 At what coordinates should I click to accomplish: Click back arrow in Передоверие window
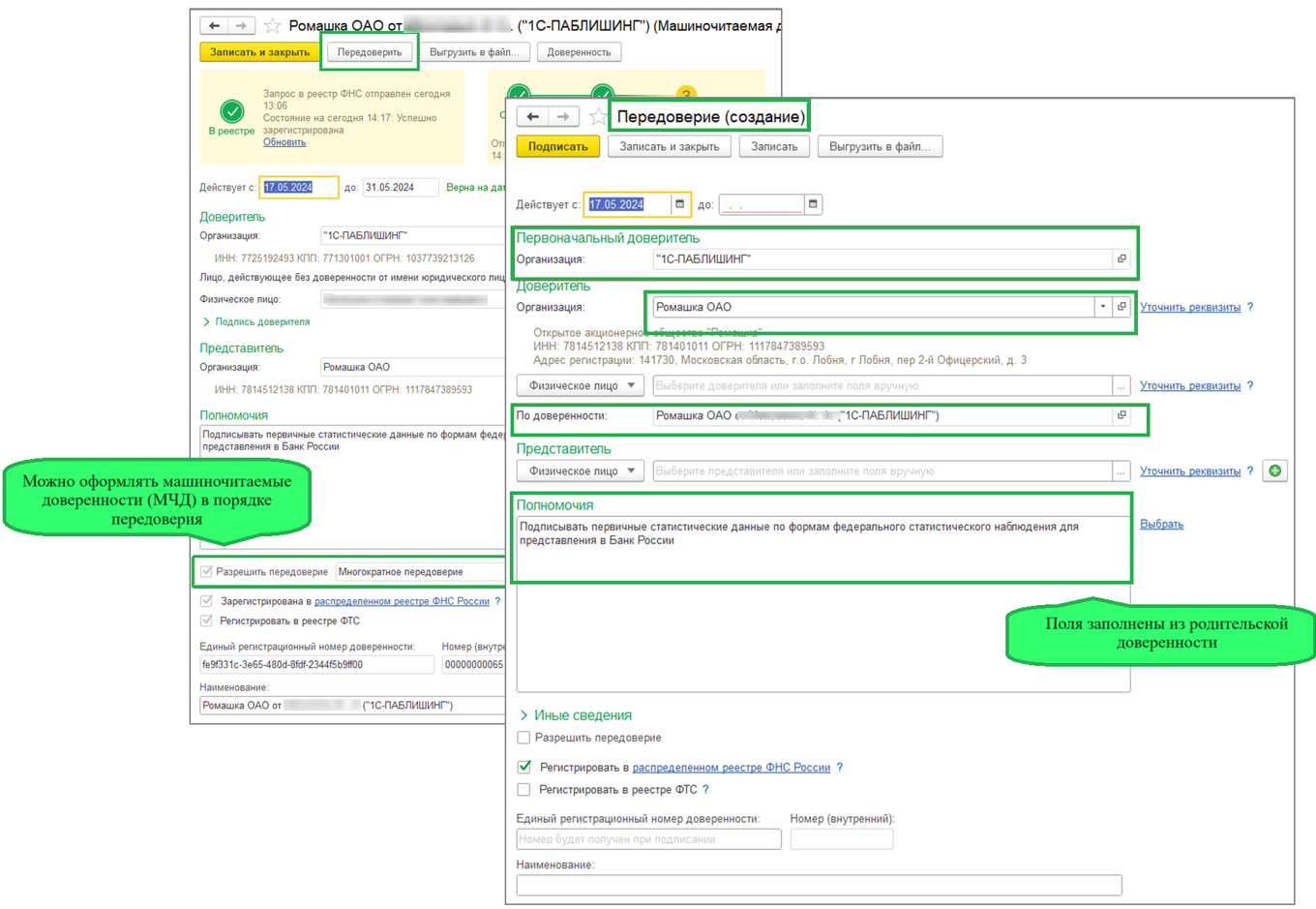[532, 117]
